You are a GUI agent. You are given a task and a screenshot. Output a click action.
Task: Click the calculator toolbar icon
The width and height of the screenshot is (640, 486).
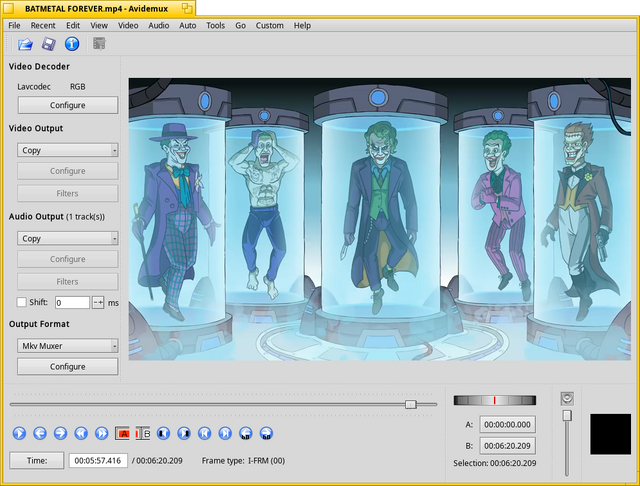pyautogui.click(x=99, y=44)
